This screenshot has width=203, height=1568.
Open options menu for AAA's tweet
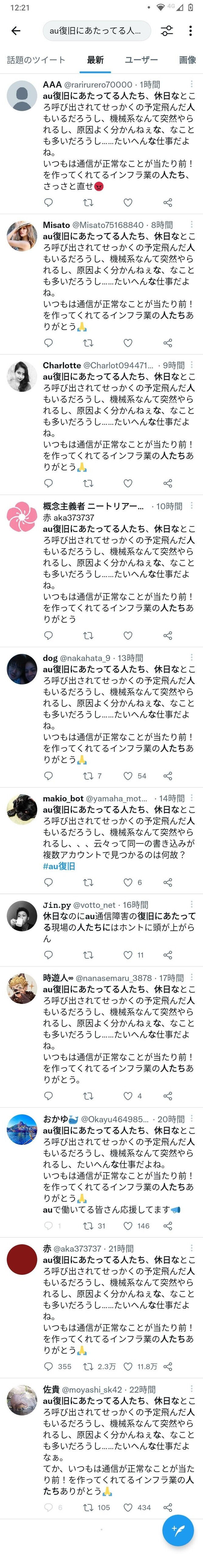click(x=191, y=84)
